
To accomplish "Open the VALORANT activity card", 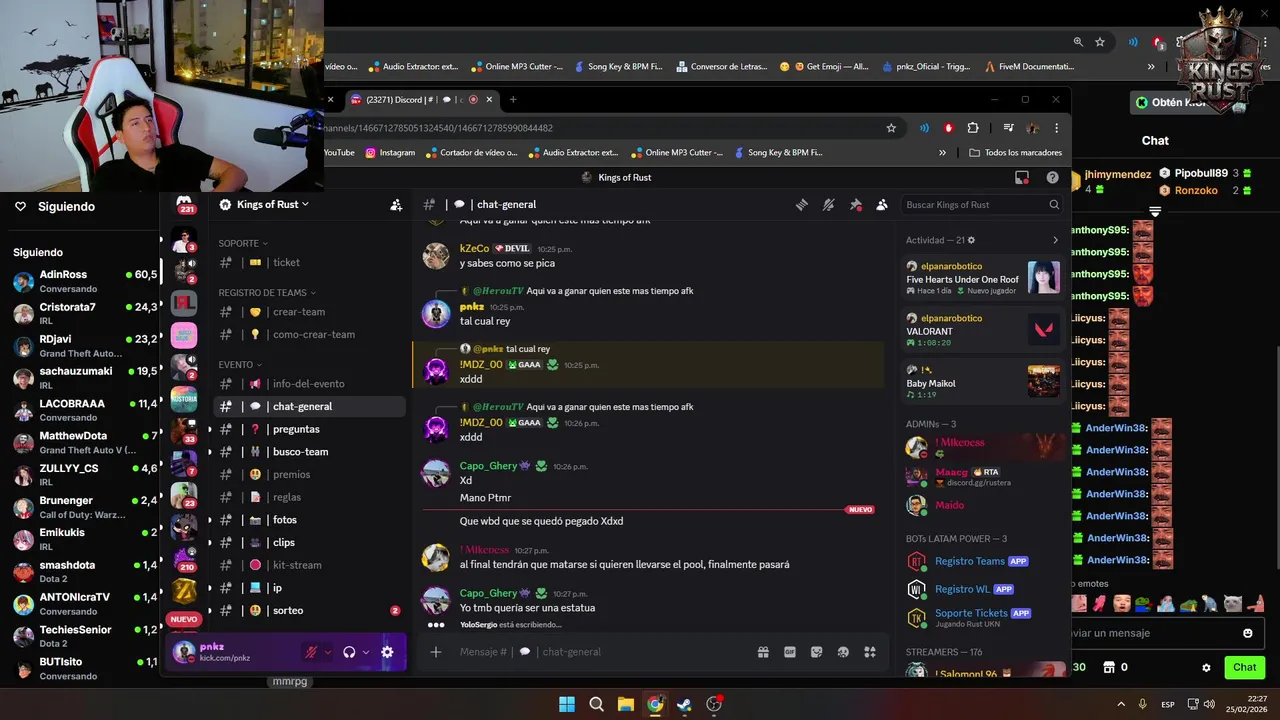I will pyautogui.click(x=982, y=330).
